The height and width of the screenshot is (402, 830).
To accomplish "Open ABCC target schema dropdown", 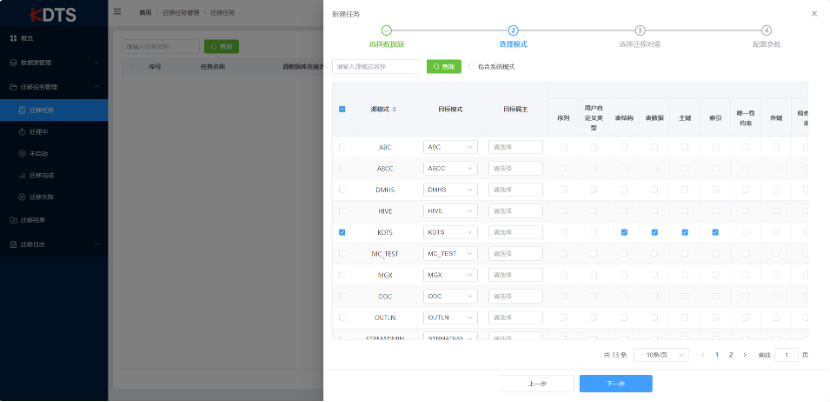I will point(450,168).
